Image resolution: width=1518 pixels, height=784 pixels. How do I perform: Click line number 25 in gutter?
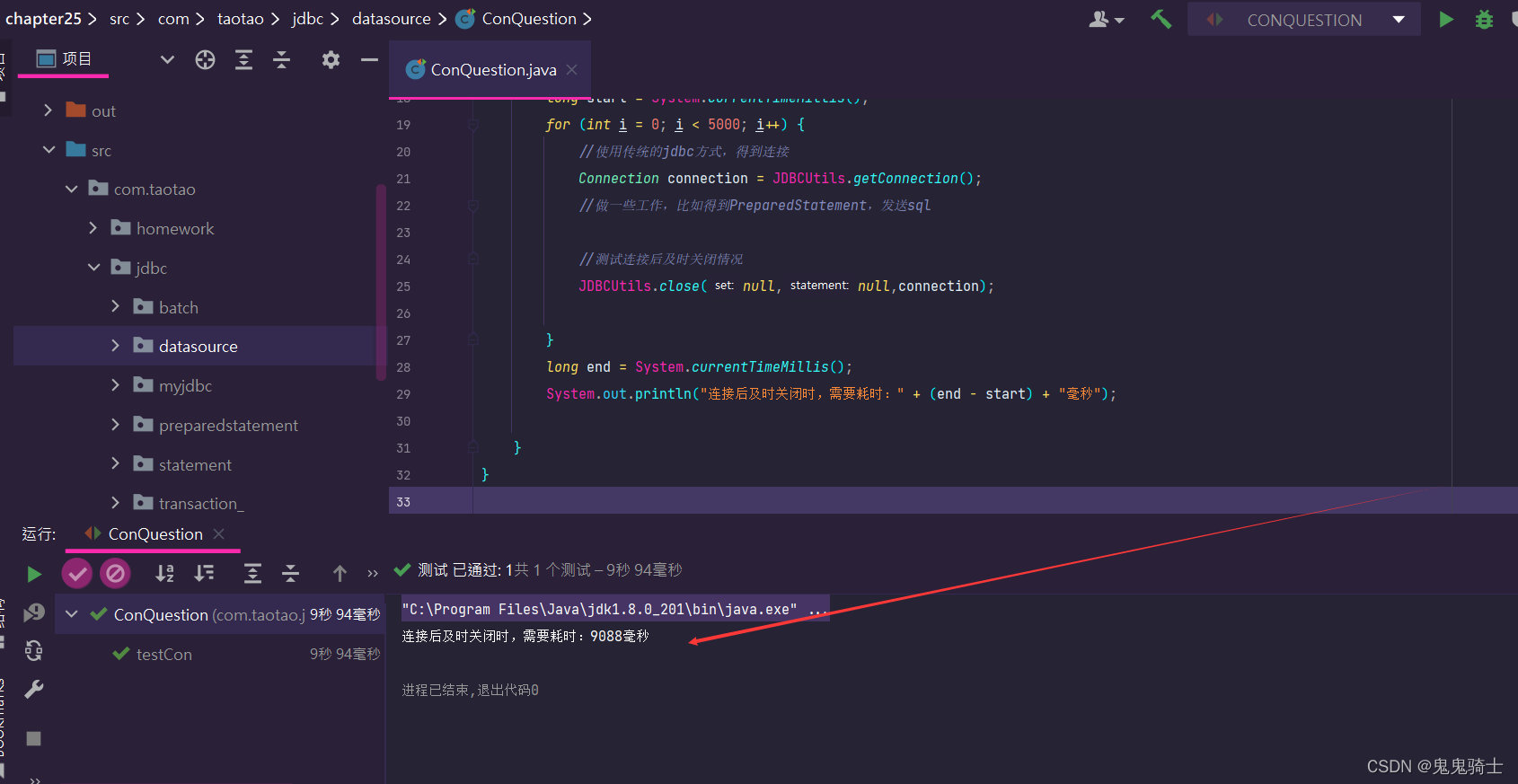403,286
